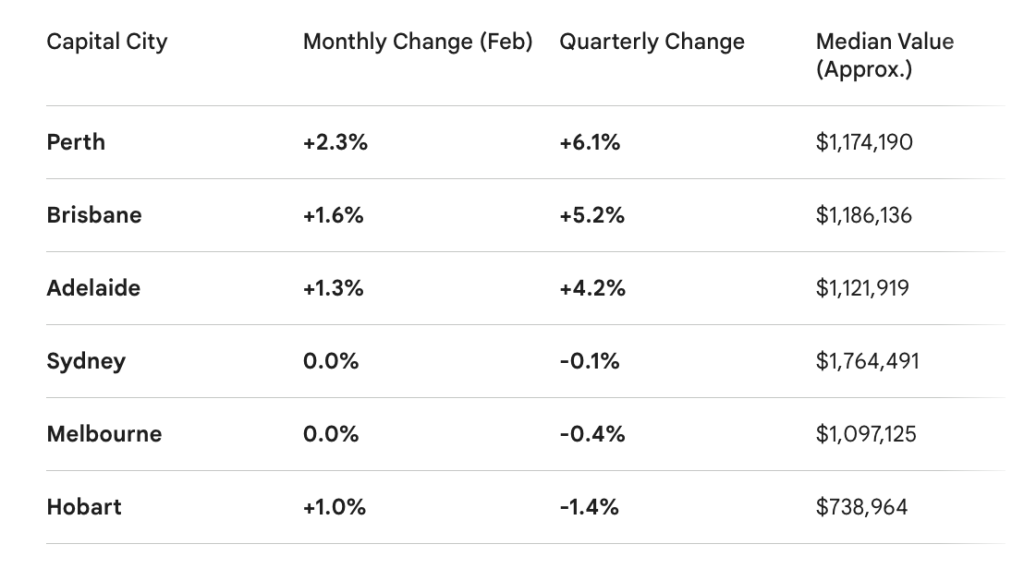Select the Brisbane row label
This screenshot has width=1024, height=569.
coord(94,215)
